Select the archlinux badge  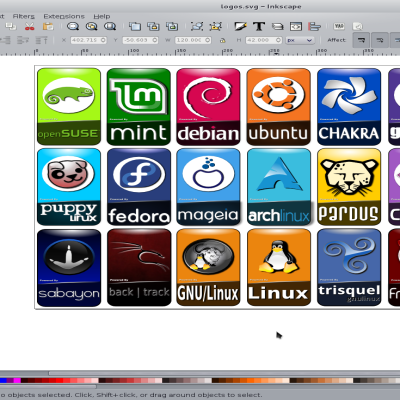click(x=279, y=187)
